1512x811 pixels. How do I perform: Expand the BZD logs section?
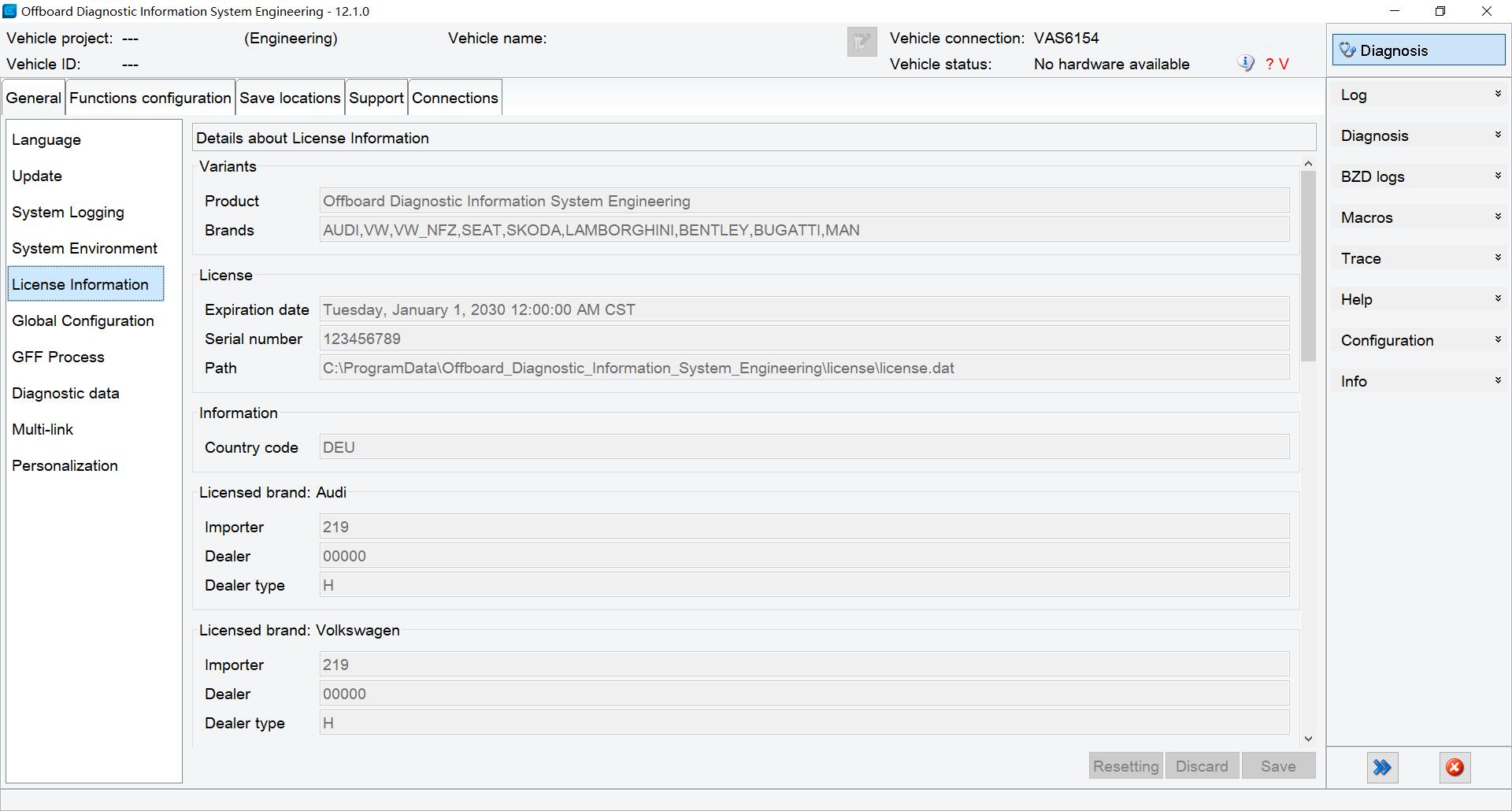(1418, 176)
